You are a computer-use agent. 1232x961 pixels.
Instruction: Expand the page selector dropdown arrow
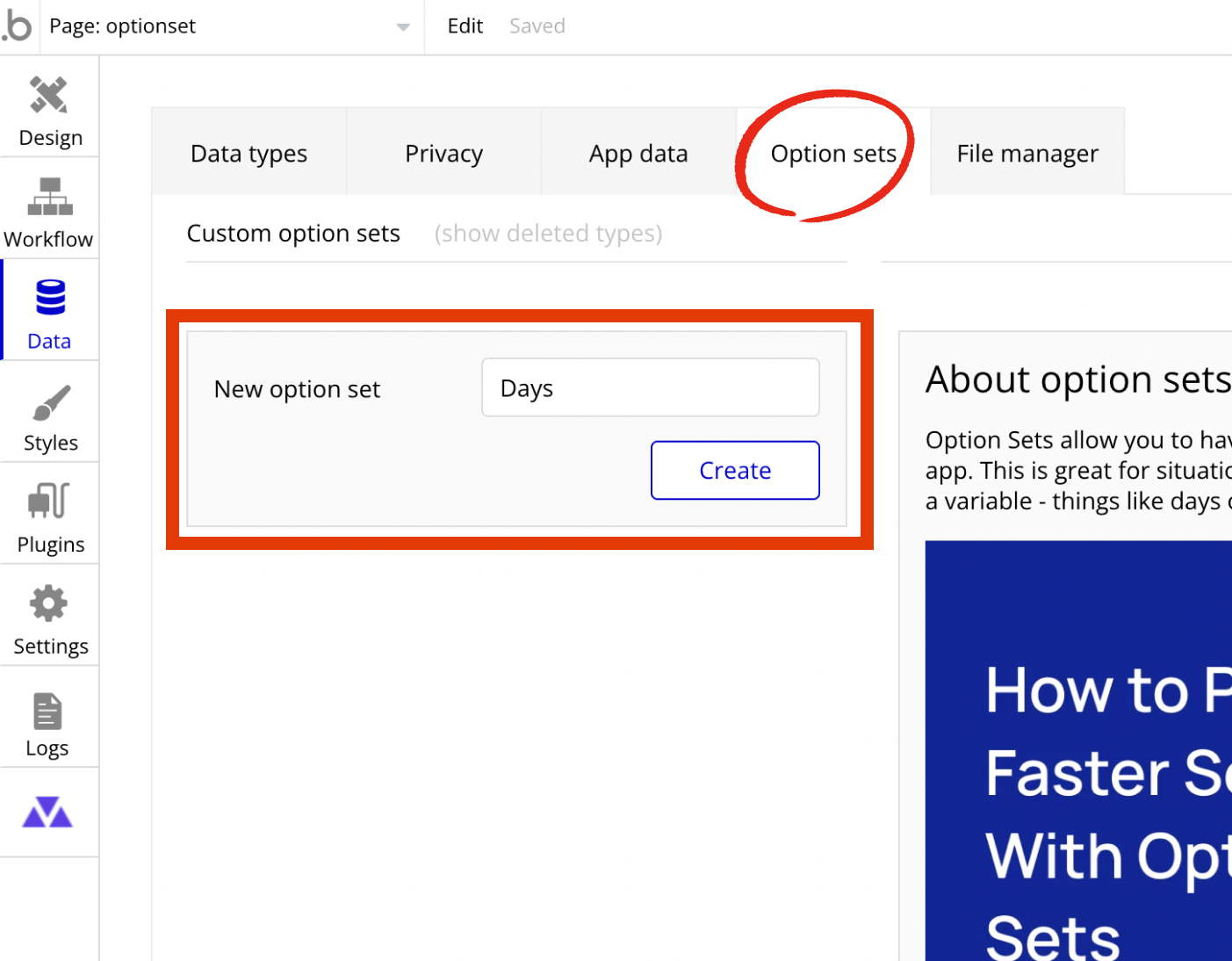pyautogui.click(x=402, y=27)
